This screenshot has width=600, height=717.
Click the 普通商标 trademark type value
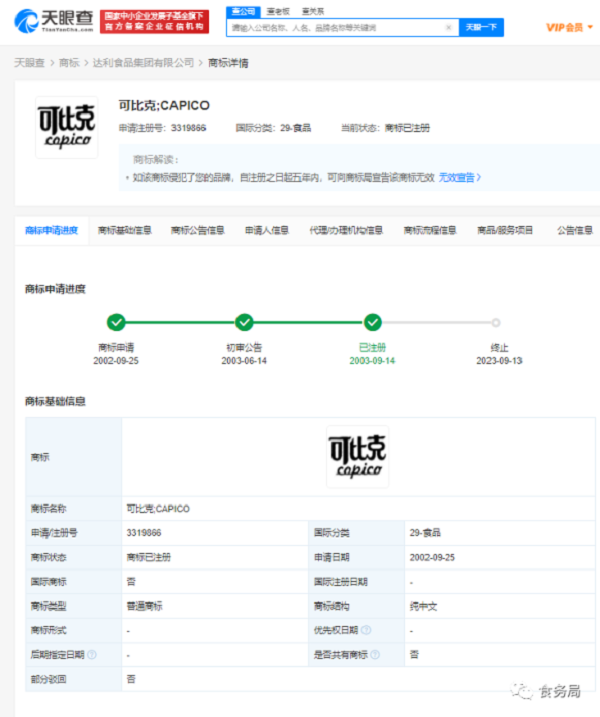145,606
